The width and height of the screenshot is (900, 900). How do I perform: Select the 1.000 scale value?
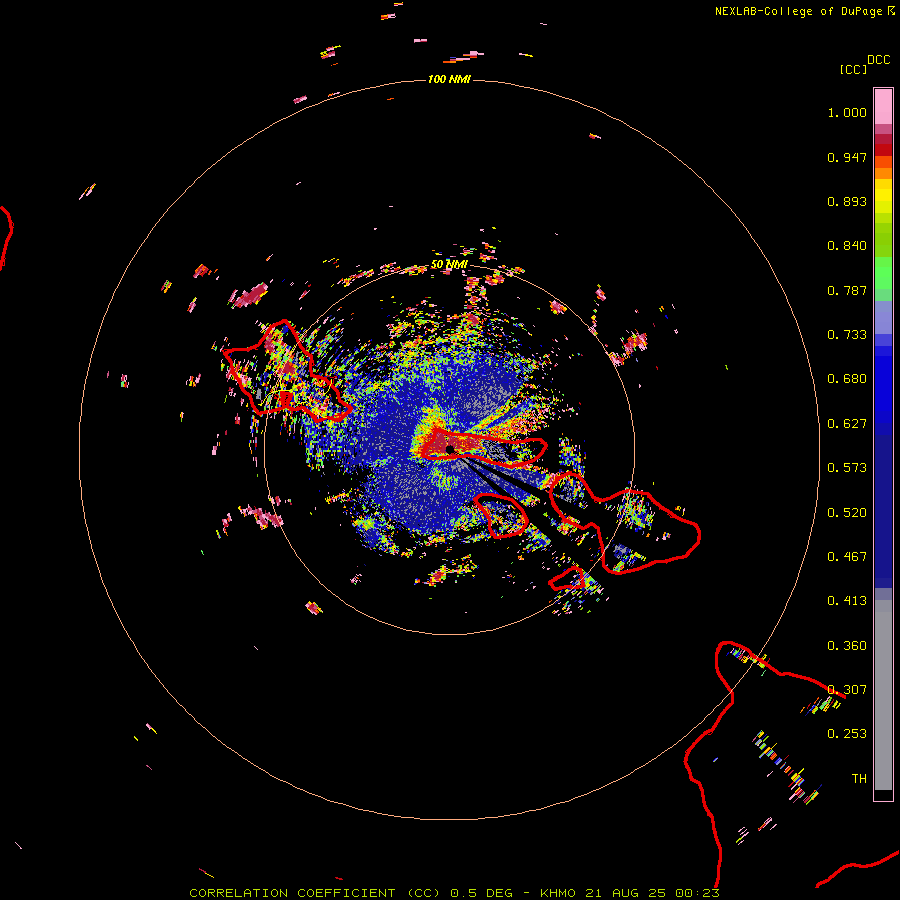click(x=847, y=112)
